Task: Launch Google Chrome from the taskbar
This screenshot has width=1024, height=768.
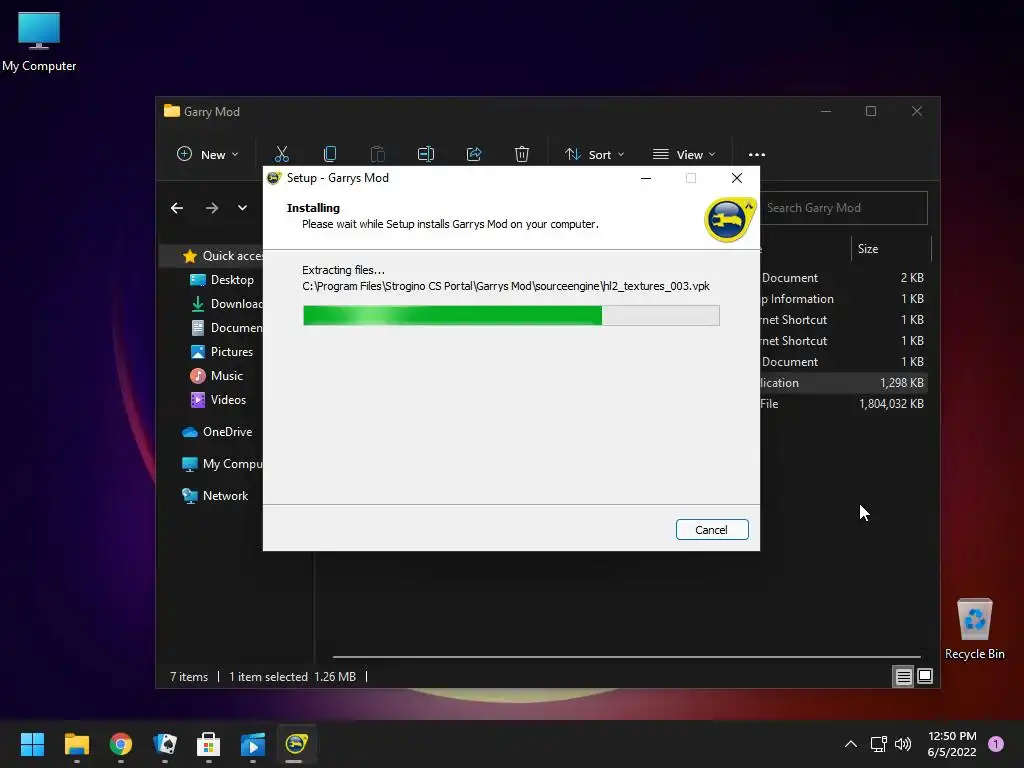Action: tap(121, 744)
